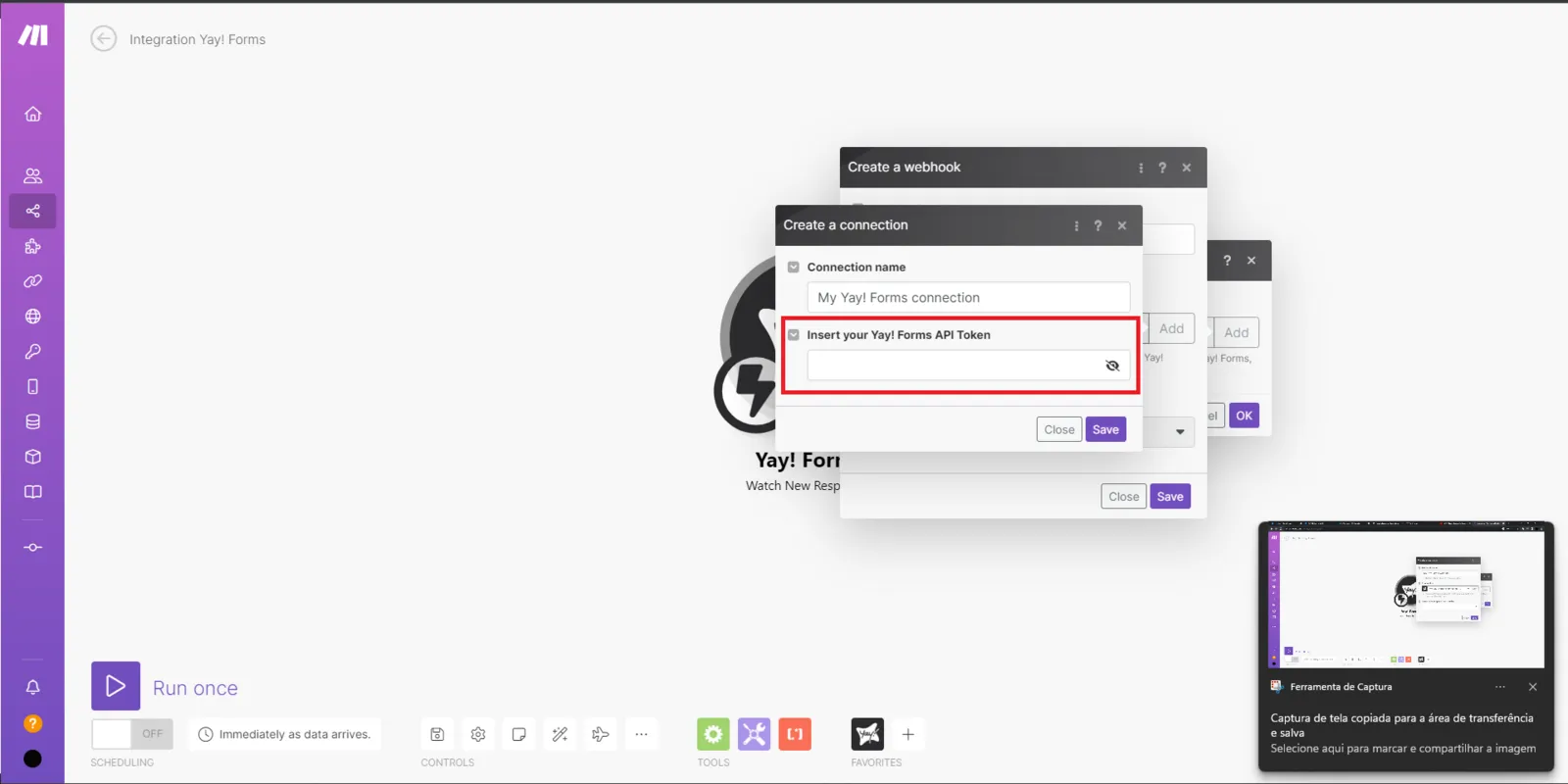Image resolution: width=1568 pixels, height=784 pixels.
Task: Click the auto-align magic wand icon
Action: 560,734
